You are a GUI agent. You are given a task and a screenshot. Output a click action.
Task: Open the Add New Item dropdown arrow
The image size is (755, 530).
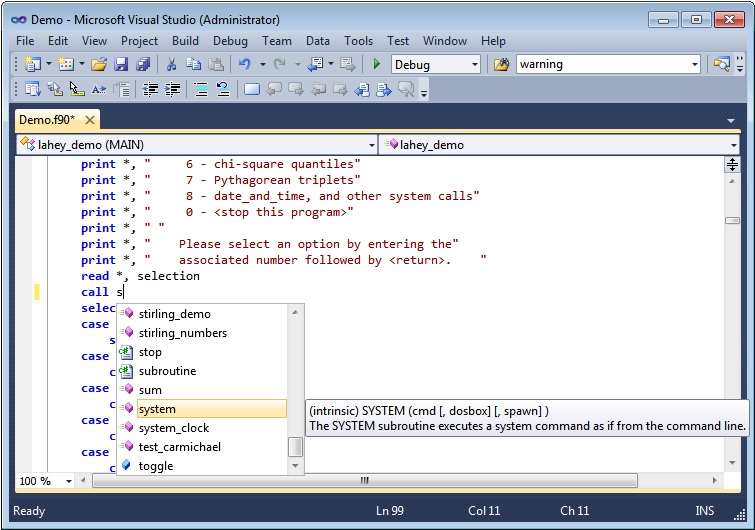click(x=82, y=64)
